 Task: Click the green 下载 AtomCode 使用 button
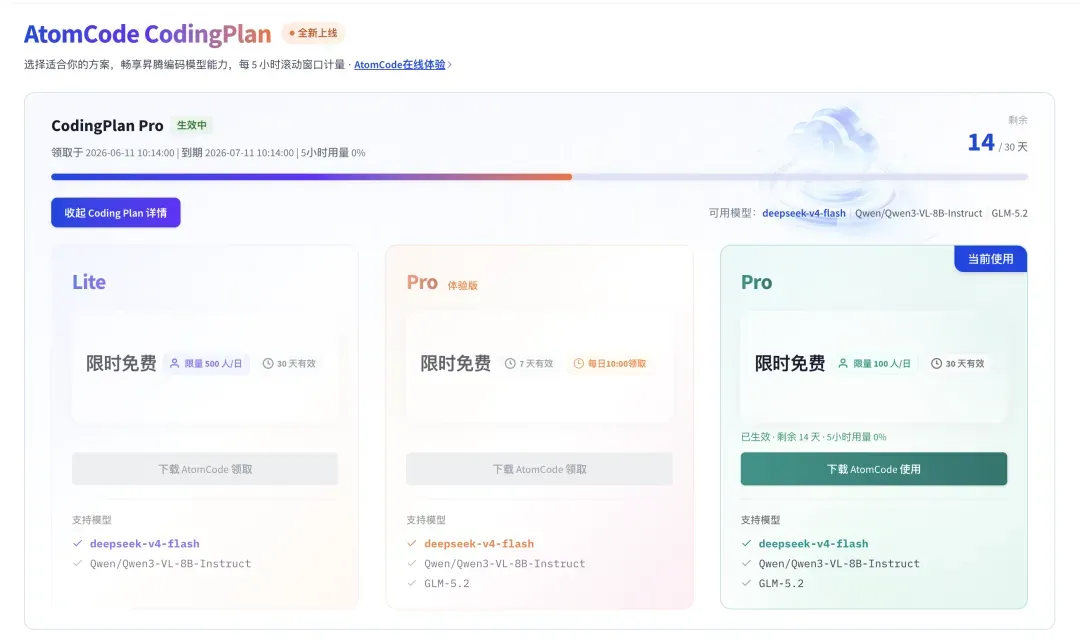873,468
